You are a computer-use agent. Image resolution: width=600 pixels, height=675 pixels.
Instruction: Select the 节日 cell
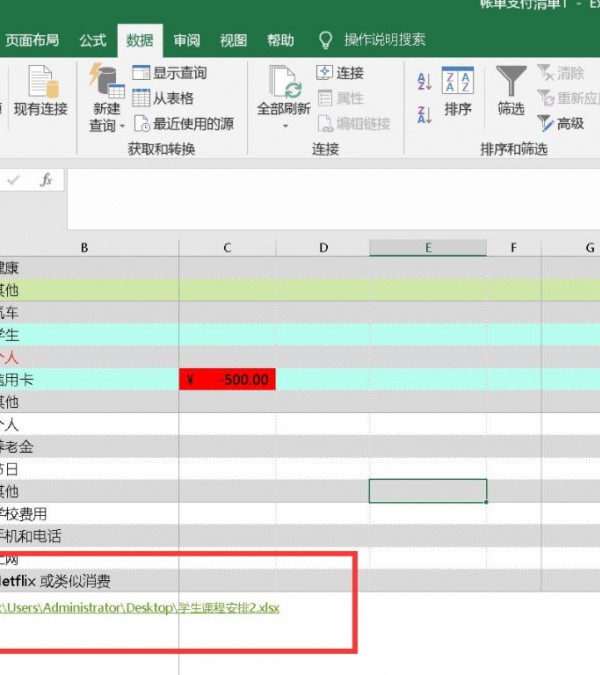coord(89,469)
